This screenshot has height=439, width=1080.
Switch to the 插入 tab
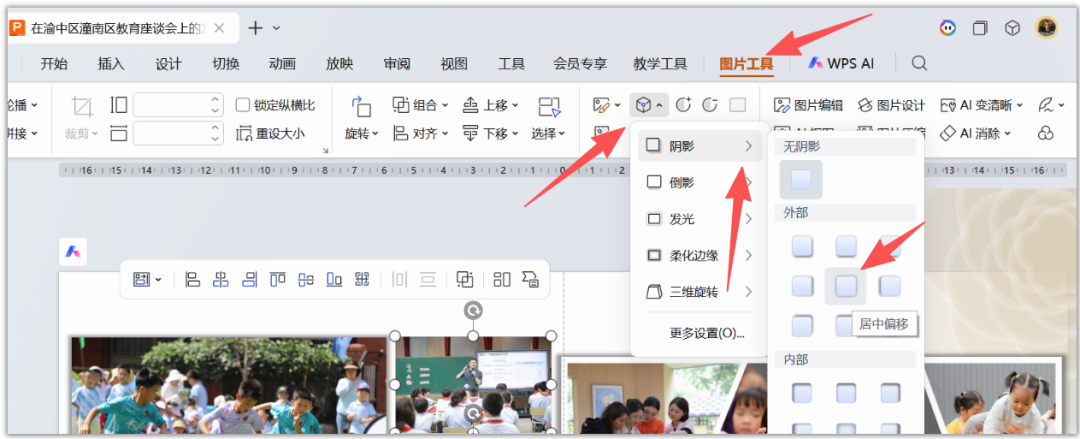click(111, 63)
